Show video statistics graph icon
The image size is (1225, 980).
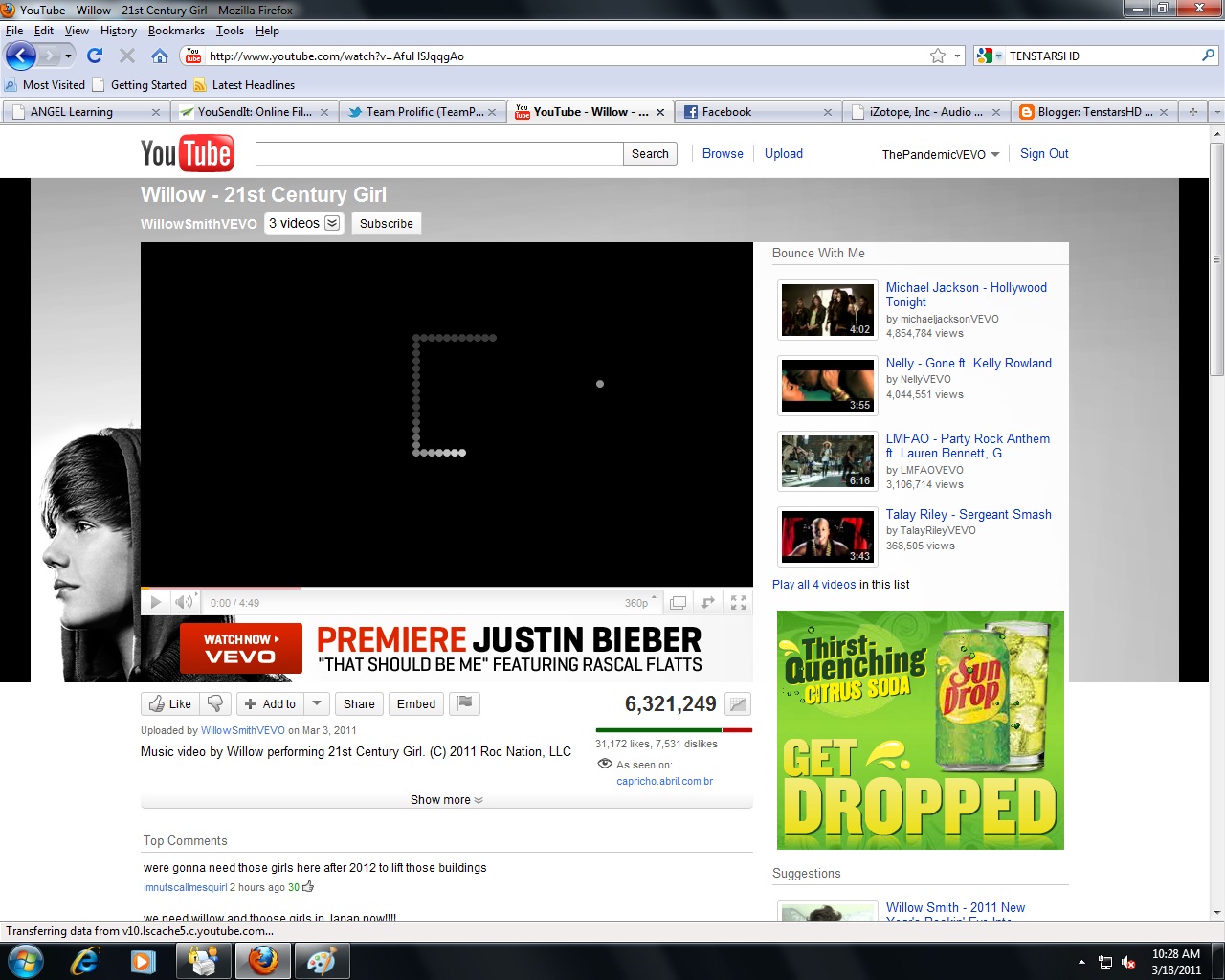point(738,704)
